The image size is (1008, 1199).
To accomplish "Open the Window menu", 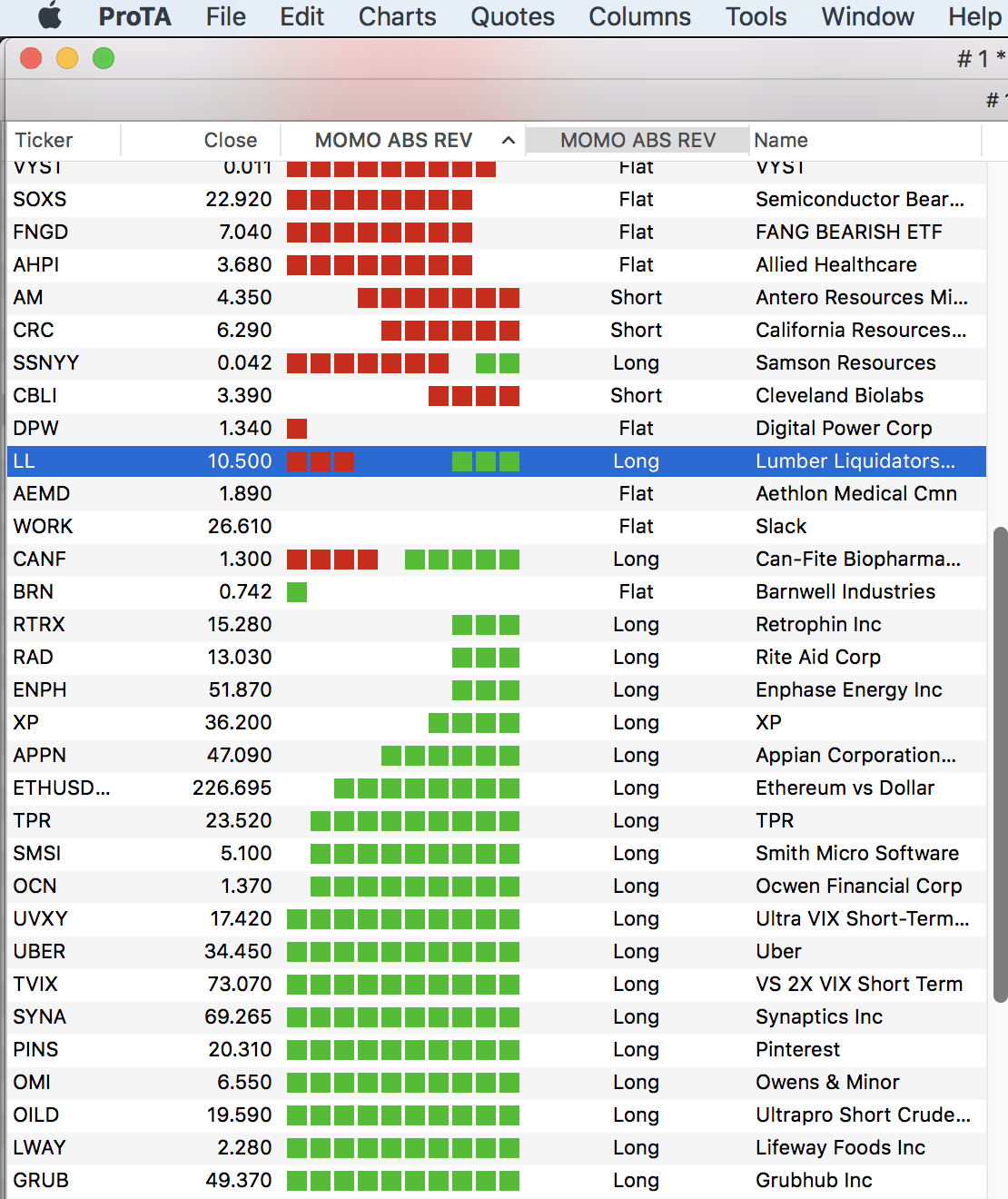I will (867, 16).
